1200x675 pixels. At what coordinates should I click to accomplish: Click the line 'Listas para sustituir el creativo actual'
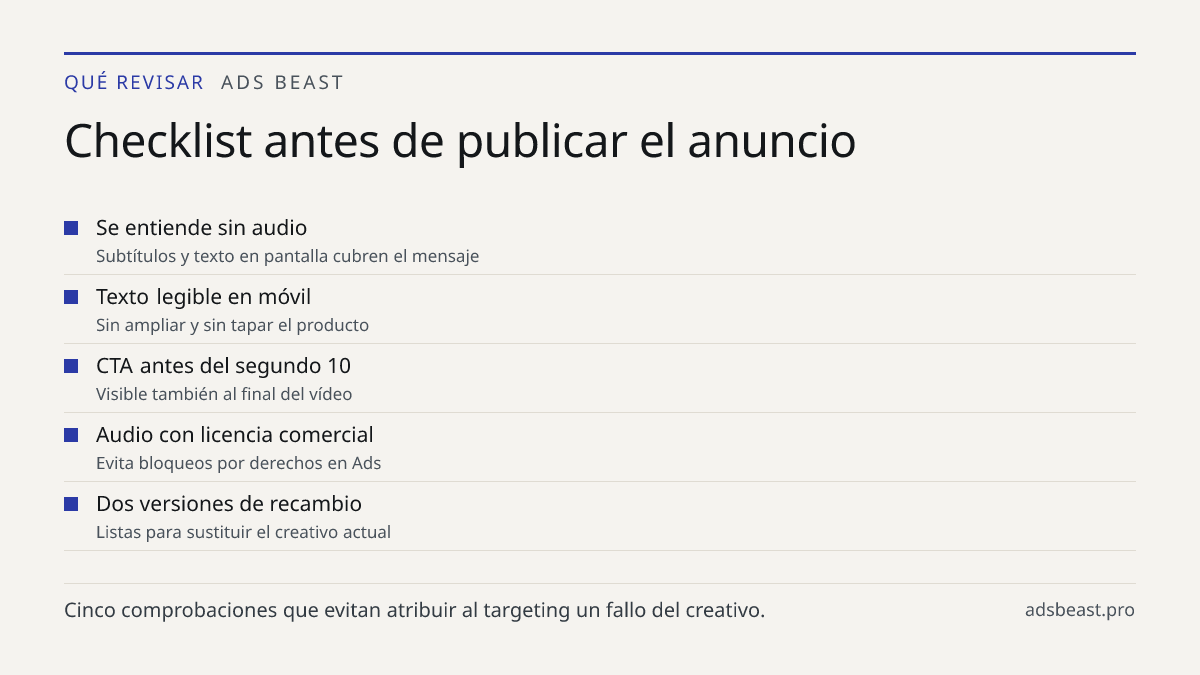(243, 532)
